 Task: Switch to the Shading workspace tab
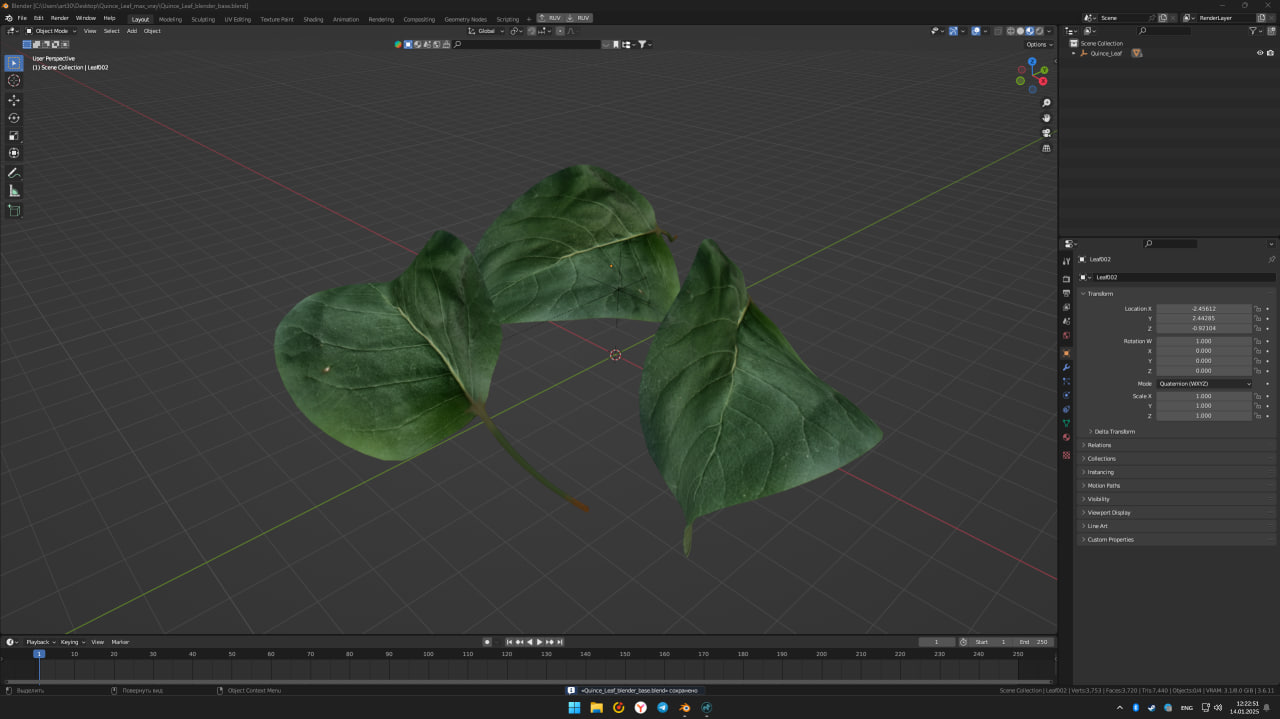[x=313, y=19]
